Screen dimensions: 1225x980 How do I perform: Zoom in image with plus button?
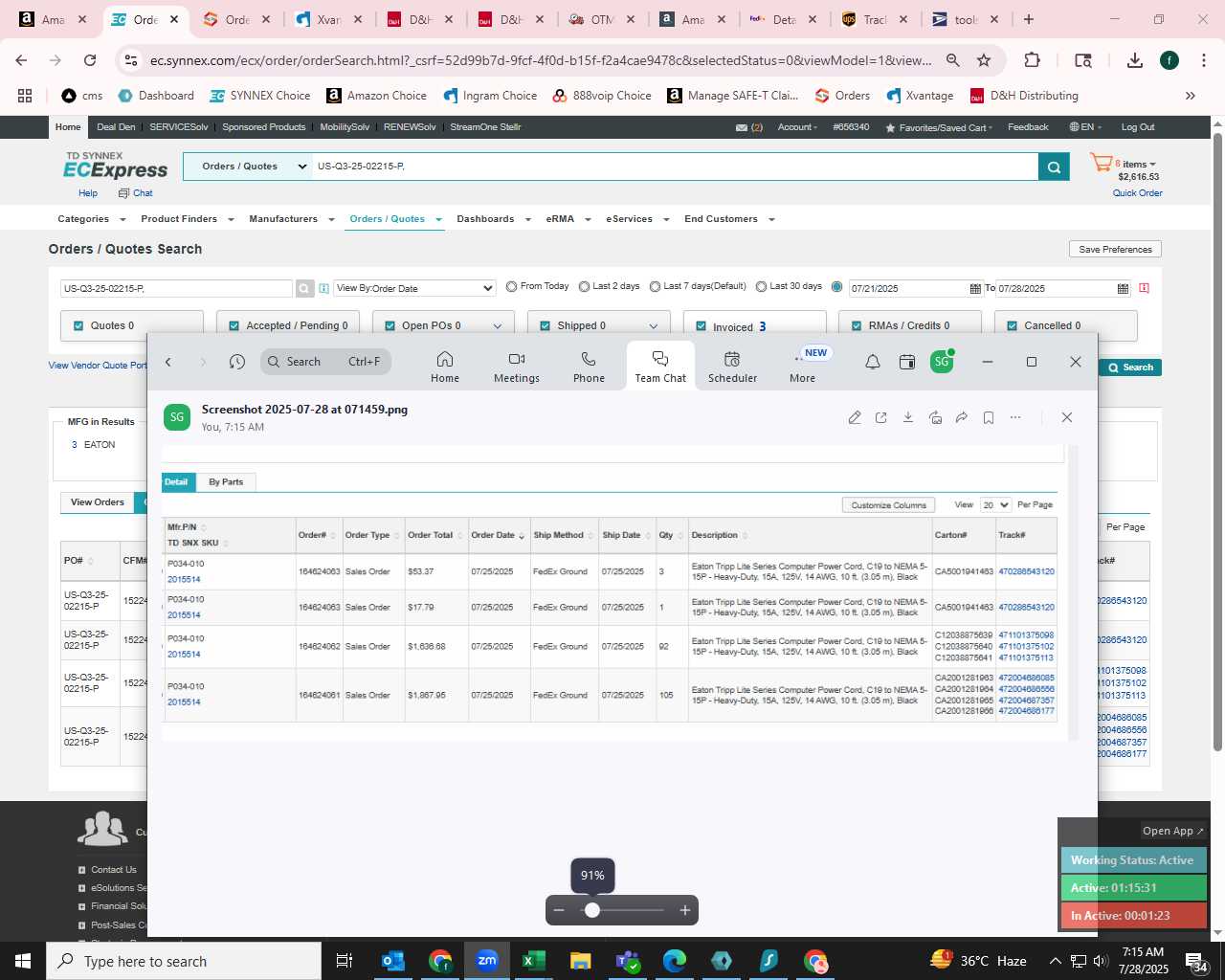pos(685,910)
